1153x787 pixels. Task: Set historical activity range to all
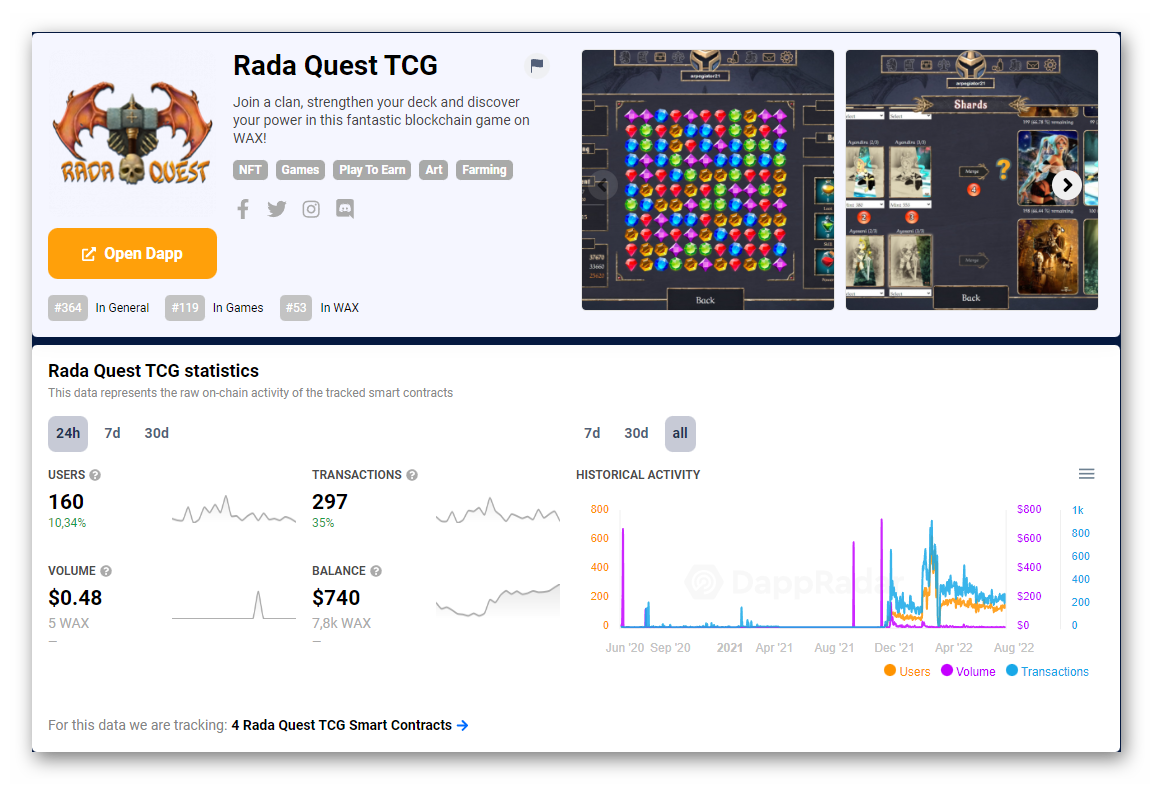(x=680, y=433)
